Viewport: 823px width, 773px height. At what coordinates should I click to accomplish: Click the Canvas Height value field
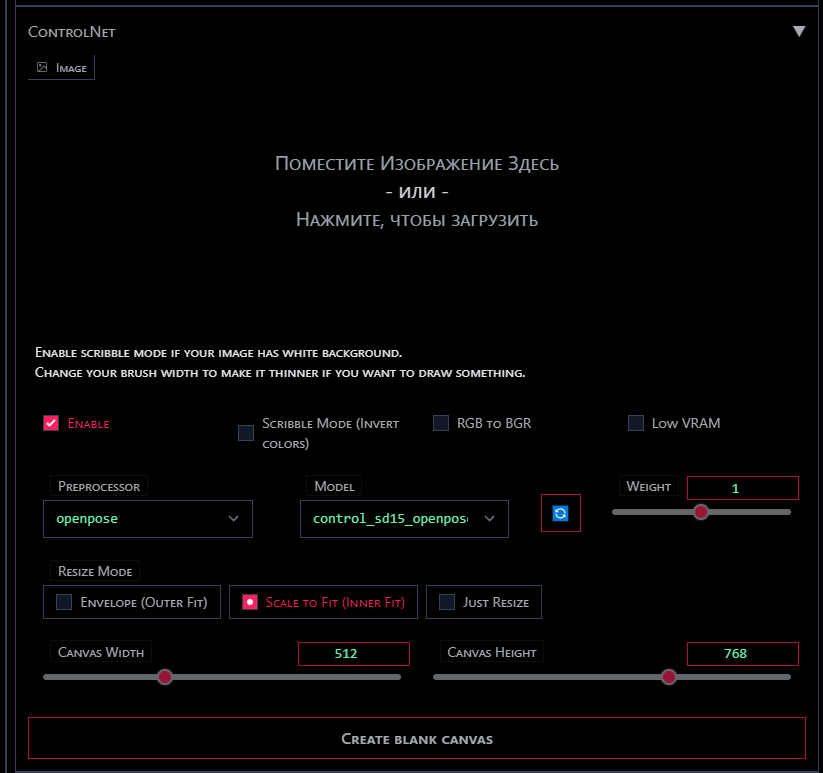click(x=742, y=654)
